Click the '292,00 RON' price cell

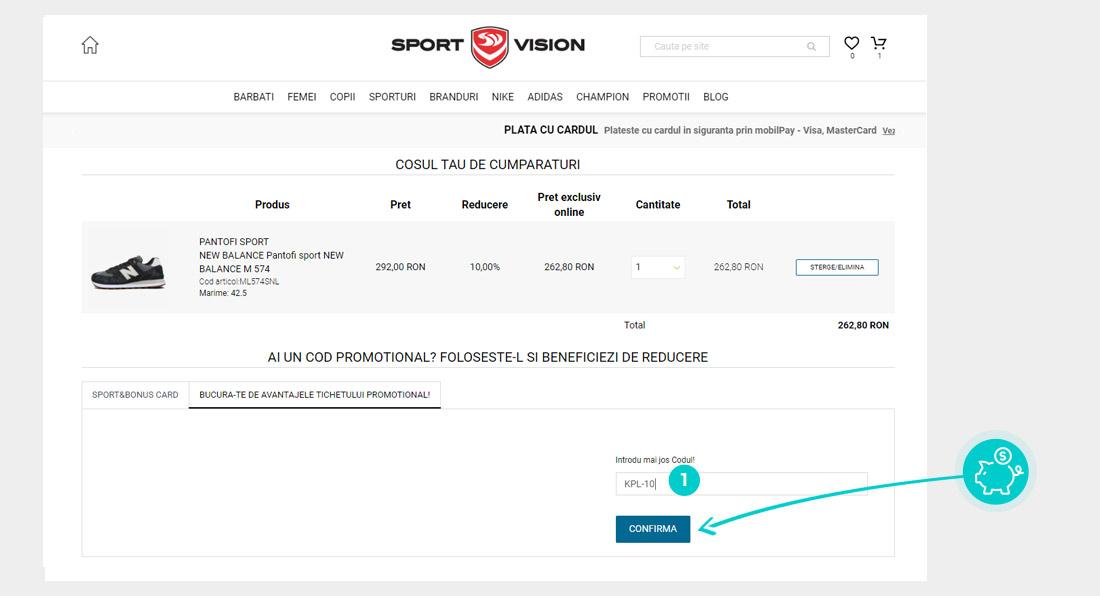pyautogui.click(x=401, y=267)
